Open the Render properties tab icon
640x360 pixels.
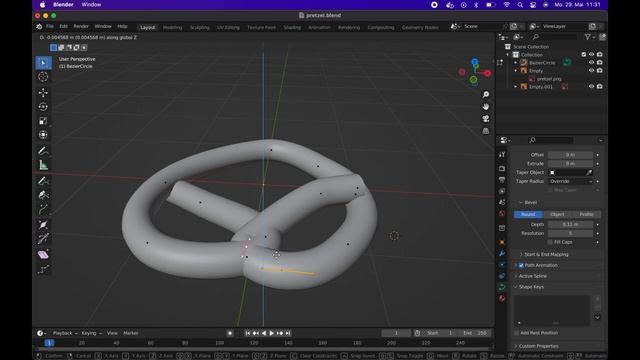(x=502, y=169)
